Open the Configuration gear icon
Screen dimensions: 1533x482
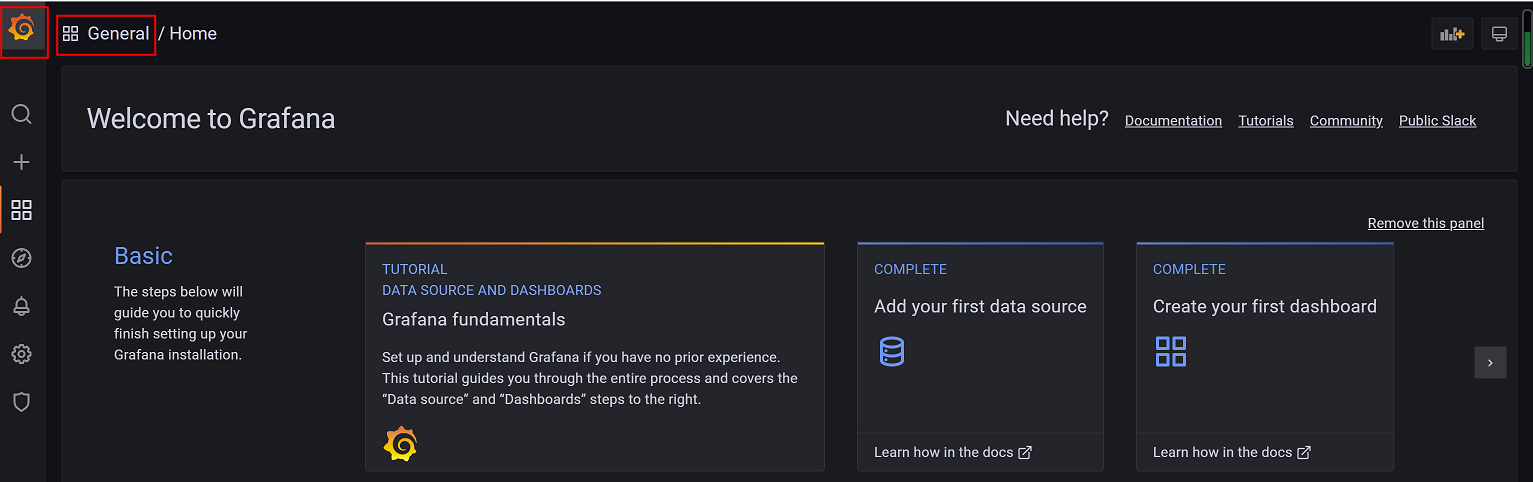[x=21, y=354]
